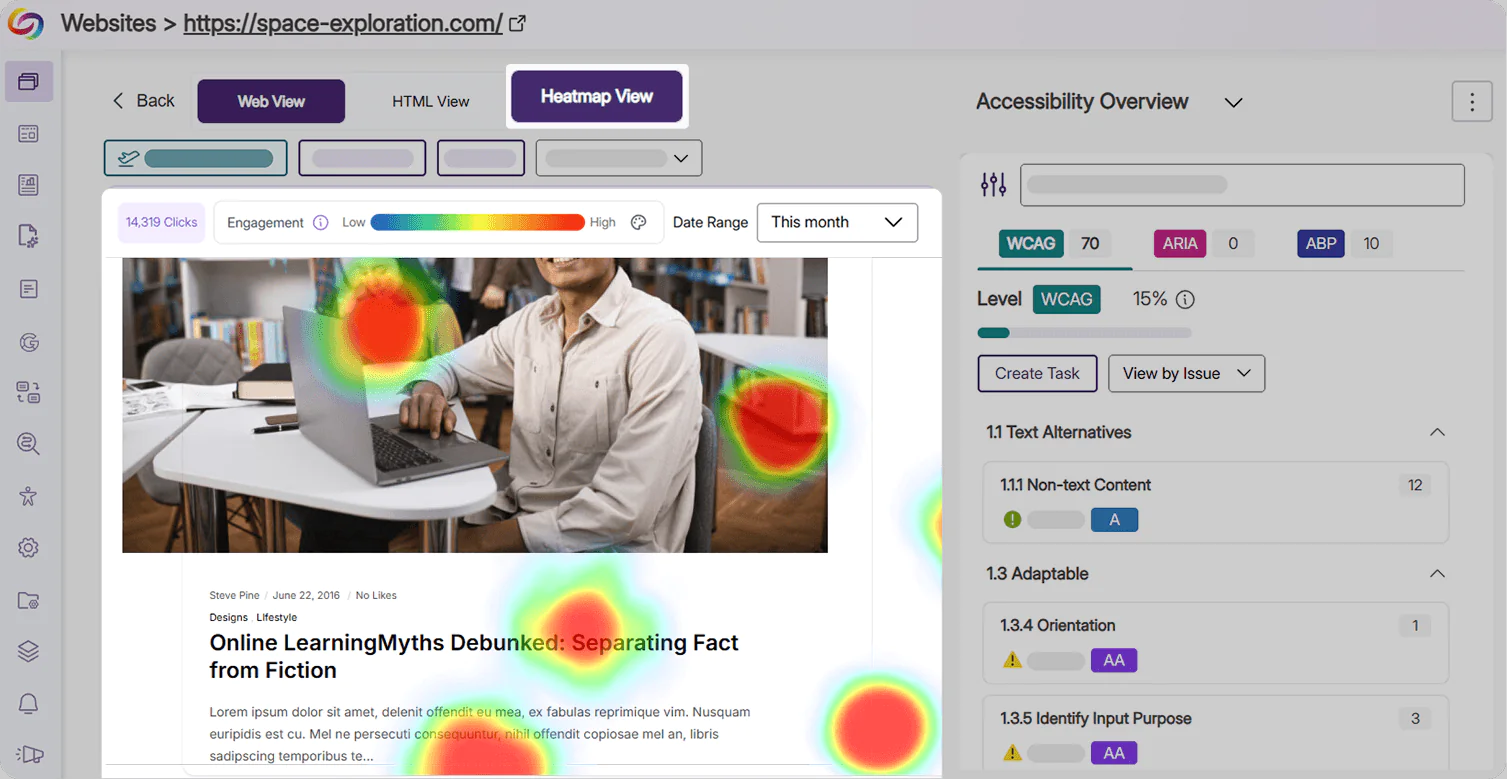Screen dimensions: 1507x780
Task: Go Back to the previous page
Action: coord(143,100)
